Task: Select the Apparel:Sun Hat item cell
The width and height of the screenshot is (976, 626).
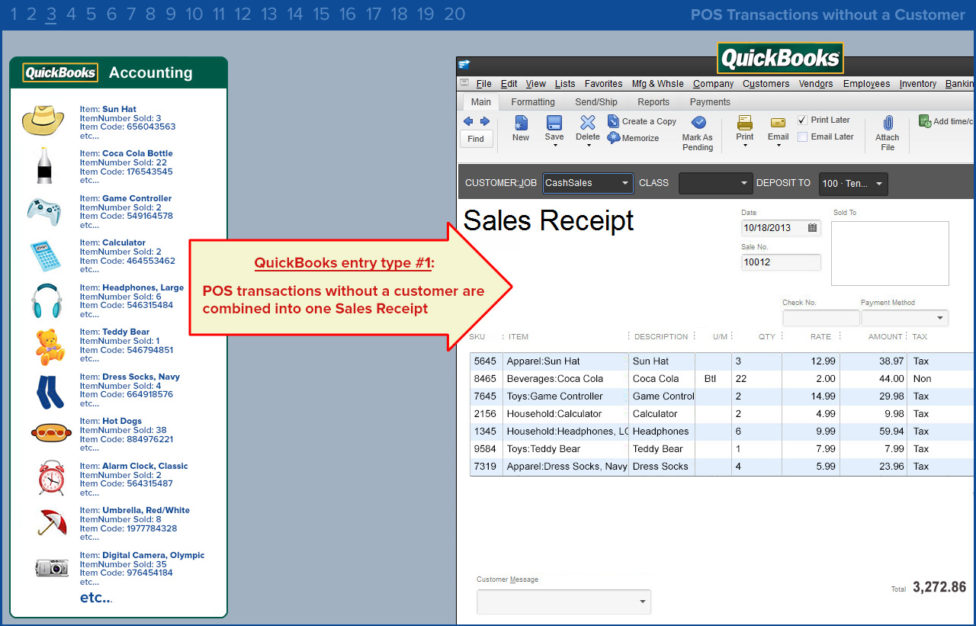Action: [x=566, y=361]
